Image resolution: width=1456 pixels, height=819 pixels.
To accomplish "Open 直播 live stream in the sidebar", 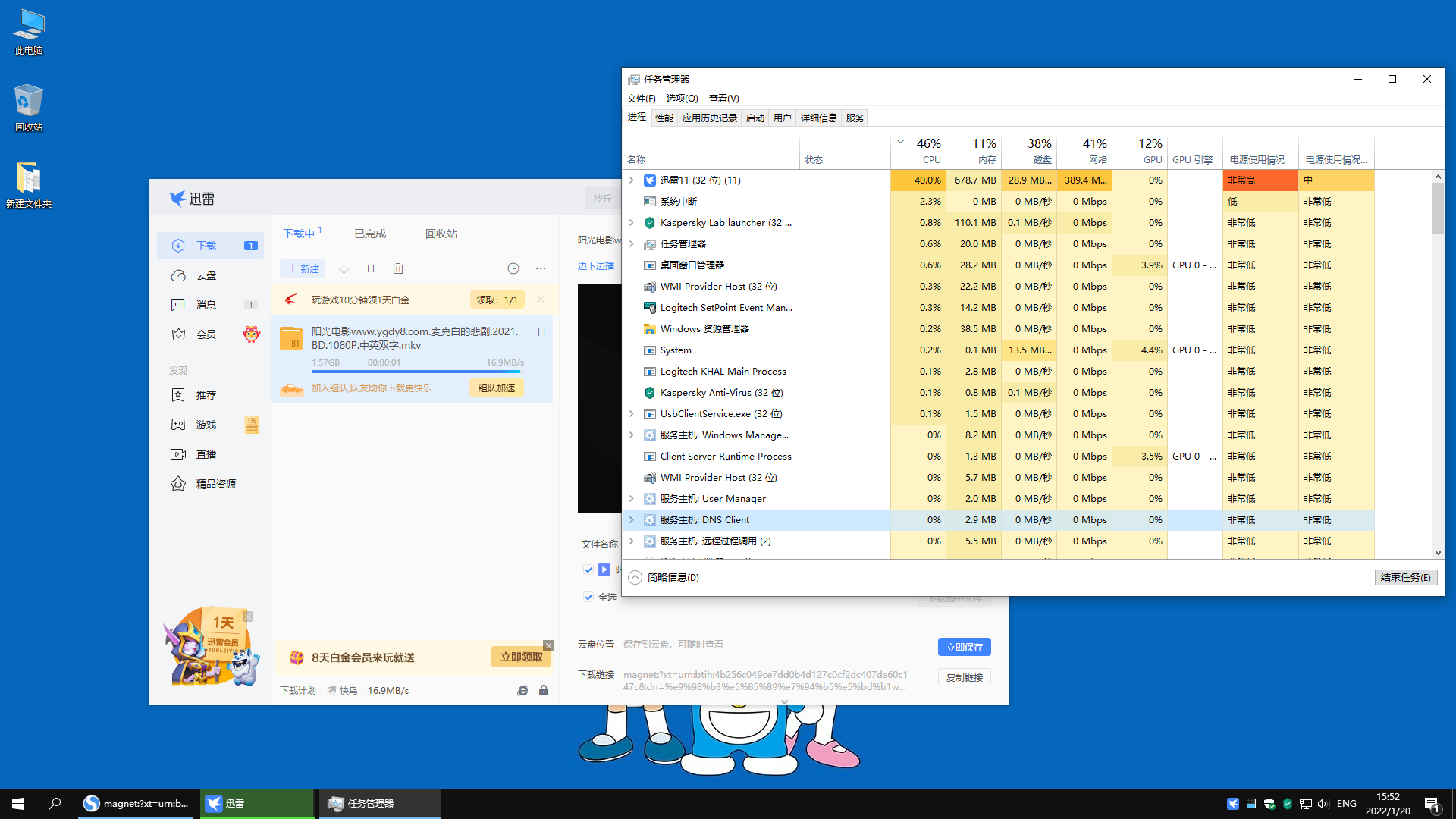I will pos(206,454).
